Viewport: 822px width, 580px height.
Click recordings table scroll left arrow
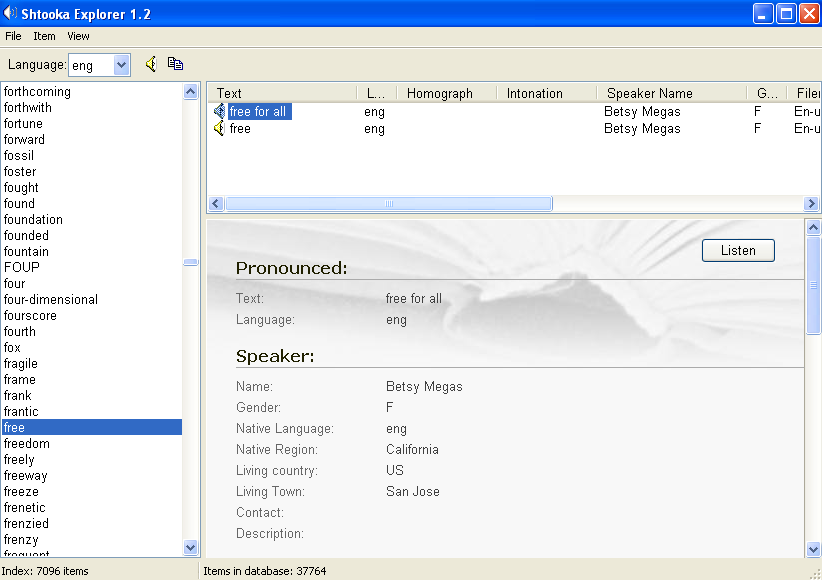[x=216, y=203]
